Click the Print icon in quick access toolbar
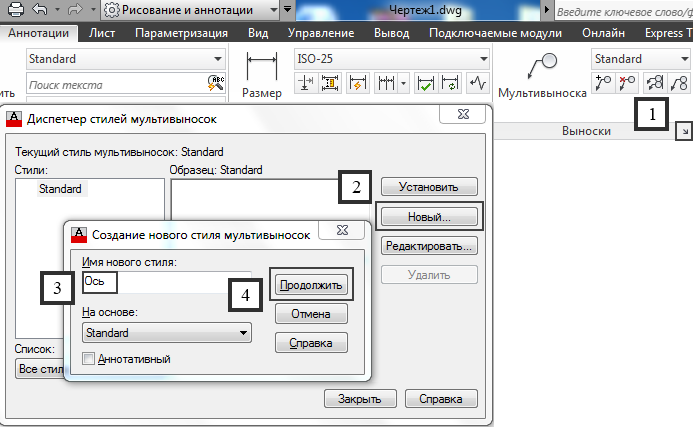The width and height of the screenshot is (694, 428). click(x=16, y=9)
